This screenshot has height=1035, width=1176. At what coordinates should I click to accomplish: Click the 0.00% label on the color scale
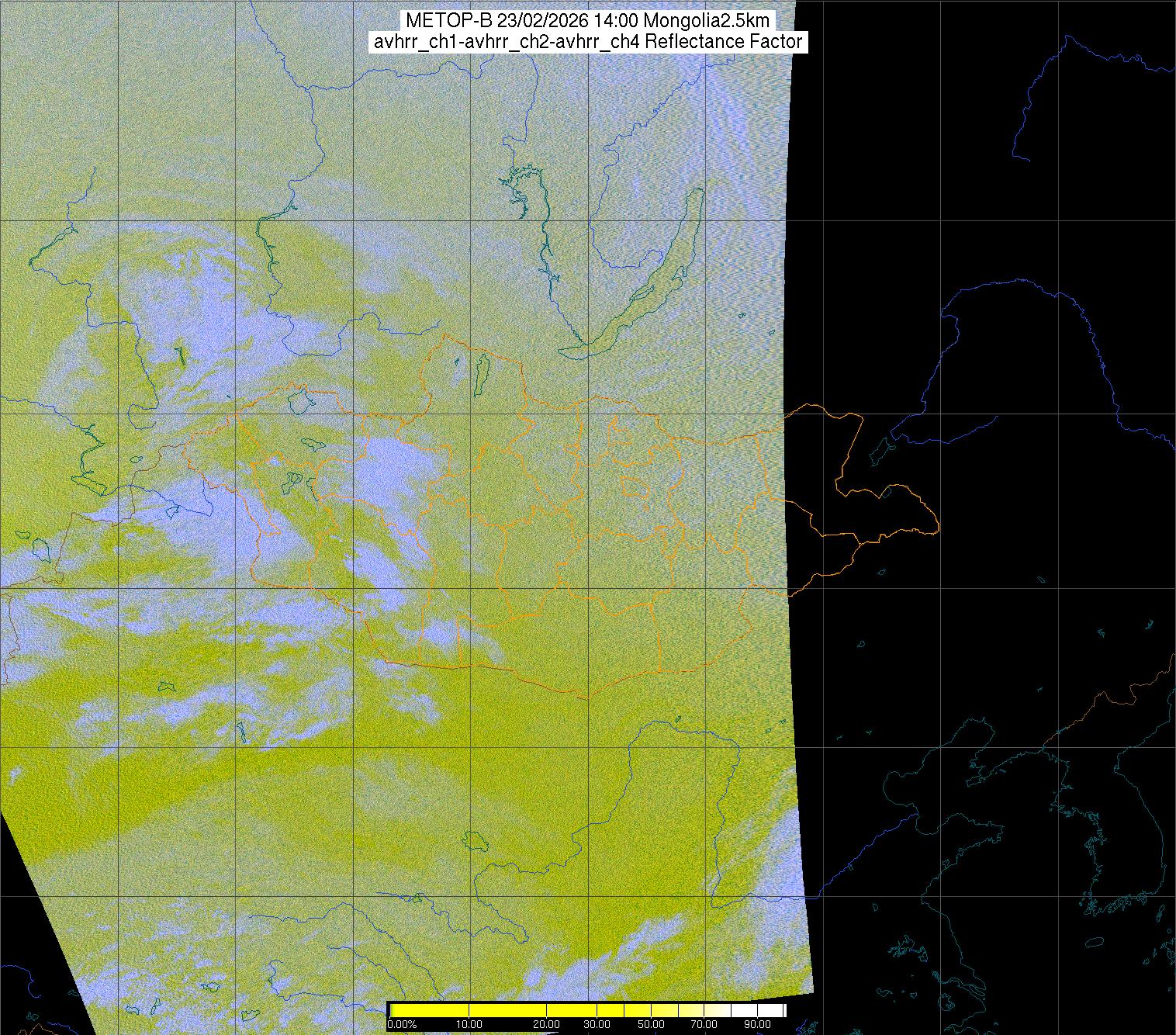click(x=401, y=1025)
